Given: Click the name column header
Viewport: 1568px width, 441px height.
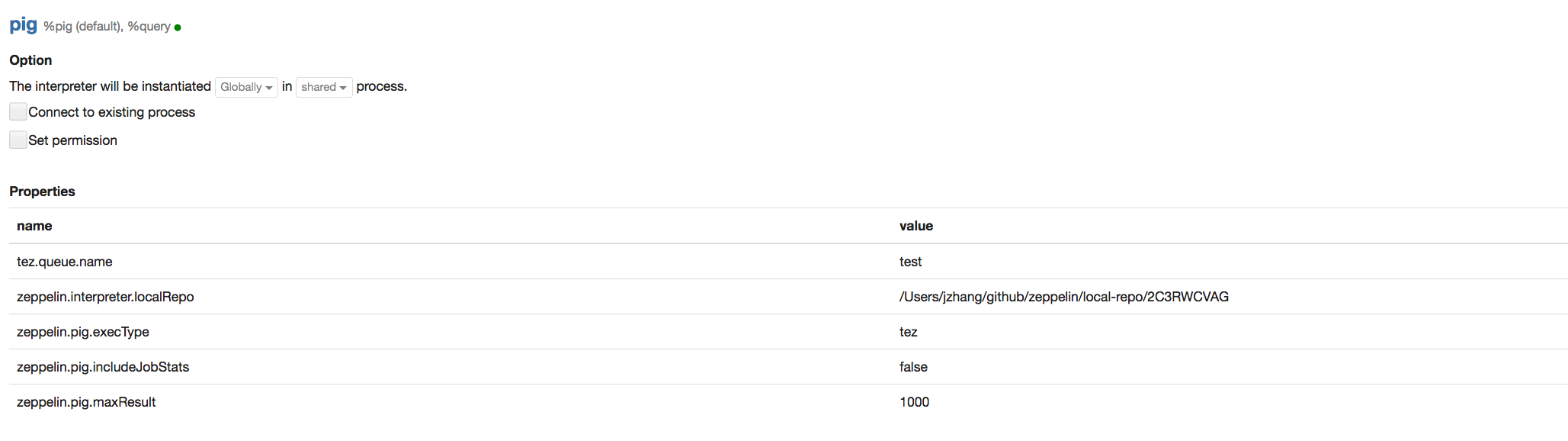Looking at the screenshot, I should click(x=35, y=225).
